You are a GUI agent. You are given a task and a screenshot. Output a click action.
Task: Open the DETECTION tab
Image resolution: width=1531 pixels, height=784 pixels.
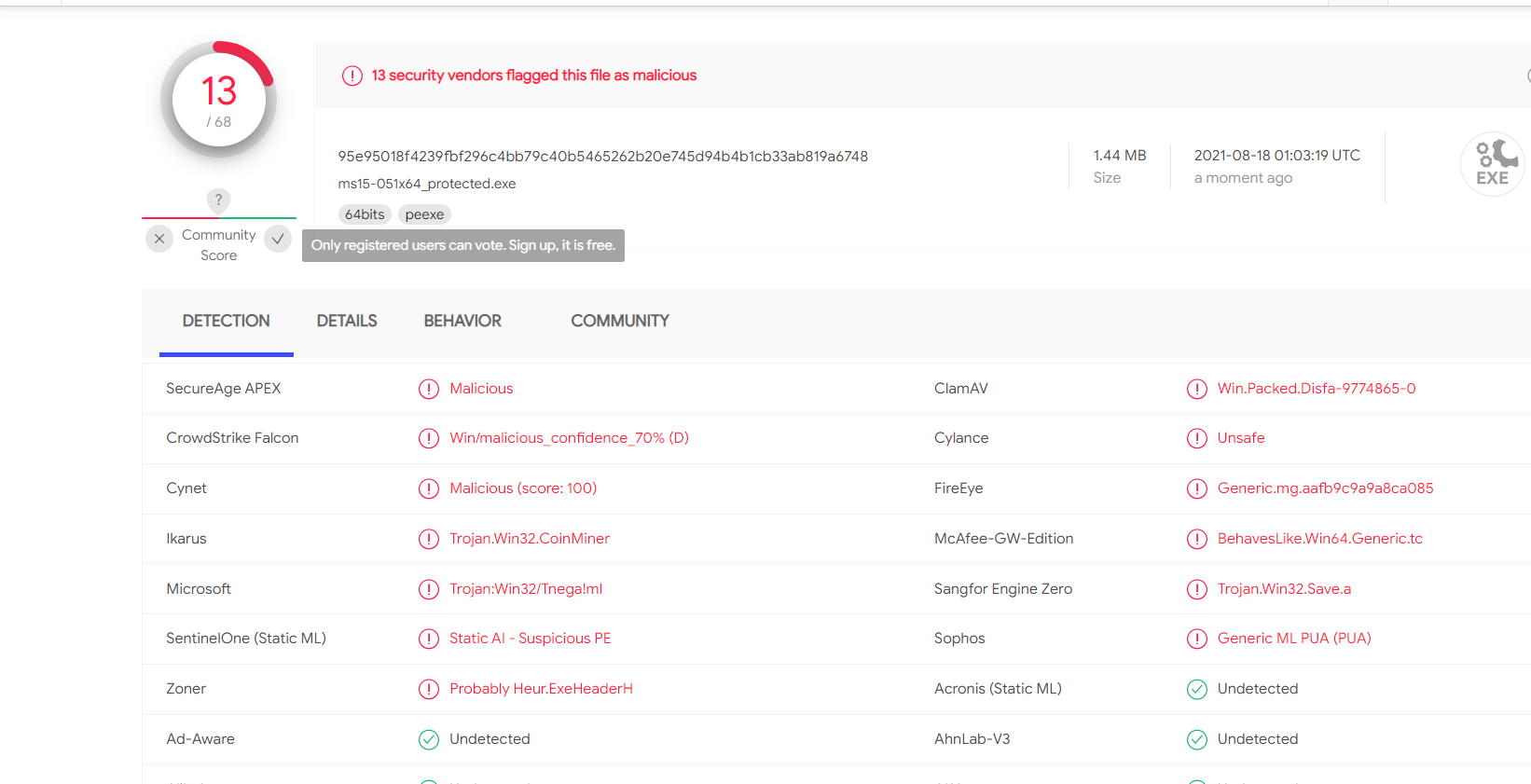pyautogui.click(x=226, y=321)
